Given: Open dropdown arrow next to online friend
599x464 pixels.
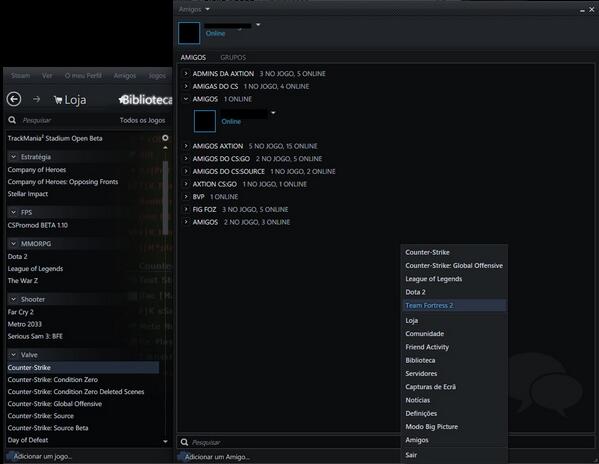Looking at the screenshot, I should tap(273, 113).
